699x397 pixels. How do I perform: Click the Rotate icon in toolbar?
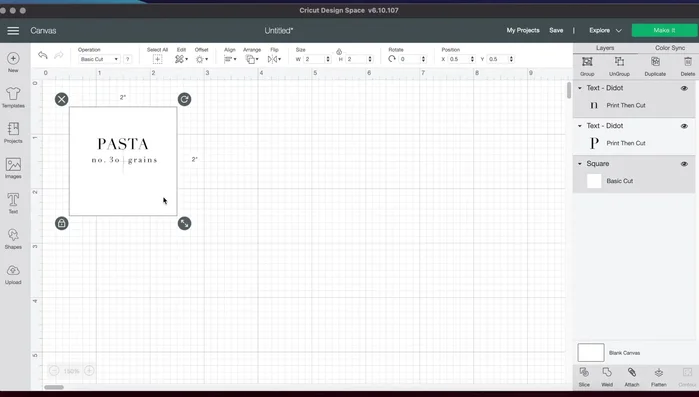(392, 59)
